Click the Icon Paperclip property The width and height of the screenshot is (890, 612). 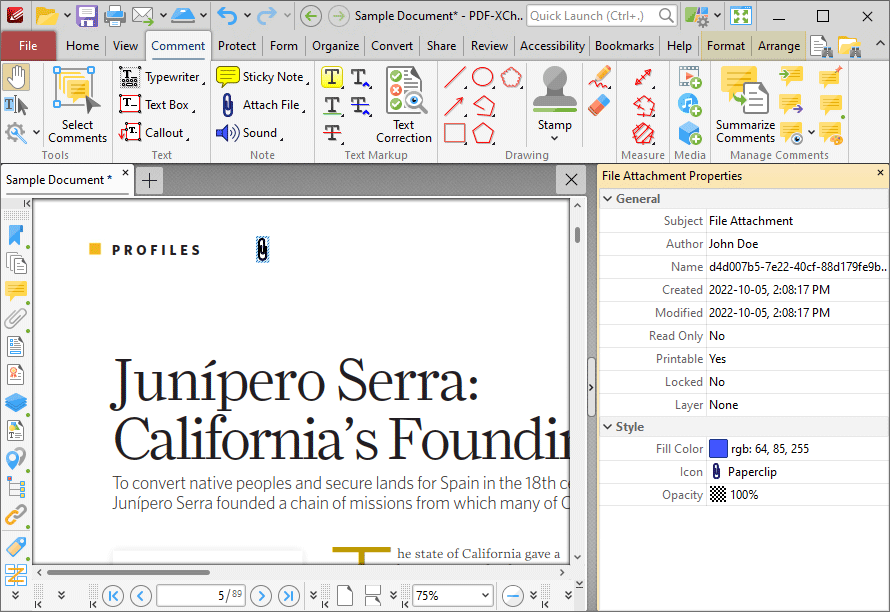[x=798, y=472]
